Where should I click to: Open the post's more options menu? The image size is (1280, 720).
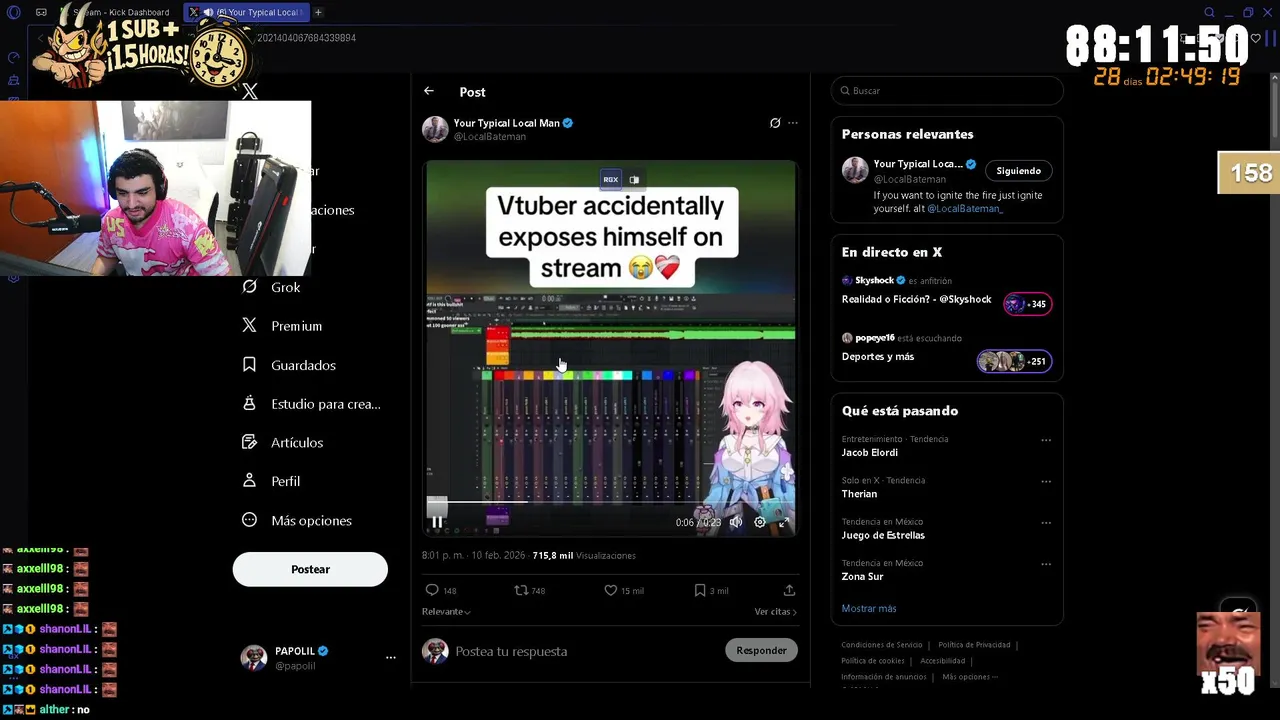pos(793,123)
